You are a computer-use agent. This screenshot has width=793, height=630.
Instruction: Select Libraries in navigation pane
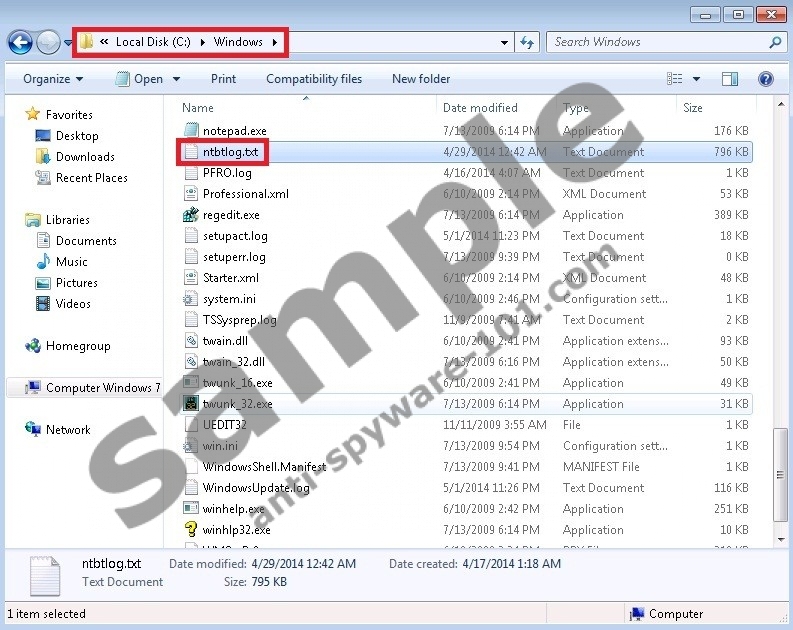[x=68, y=219]
